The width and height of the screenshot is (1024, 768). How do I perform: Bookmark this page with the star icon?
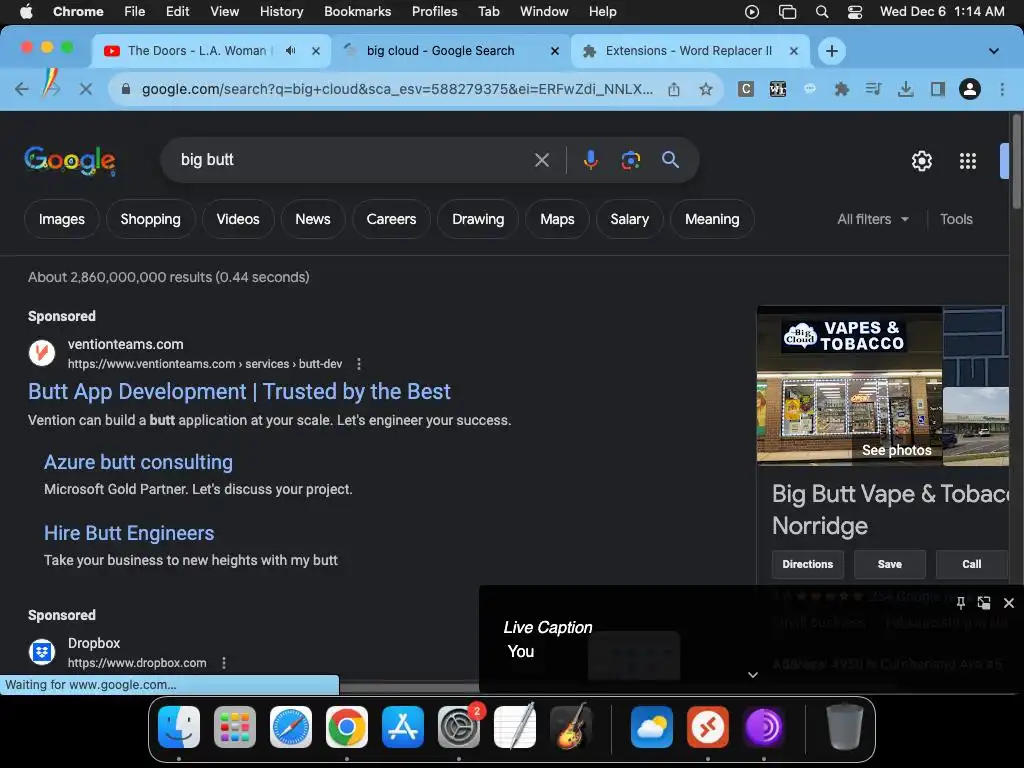click(705, 89)
